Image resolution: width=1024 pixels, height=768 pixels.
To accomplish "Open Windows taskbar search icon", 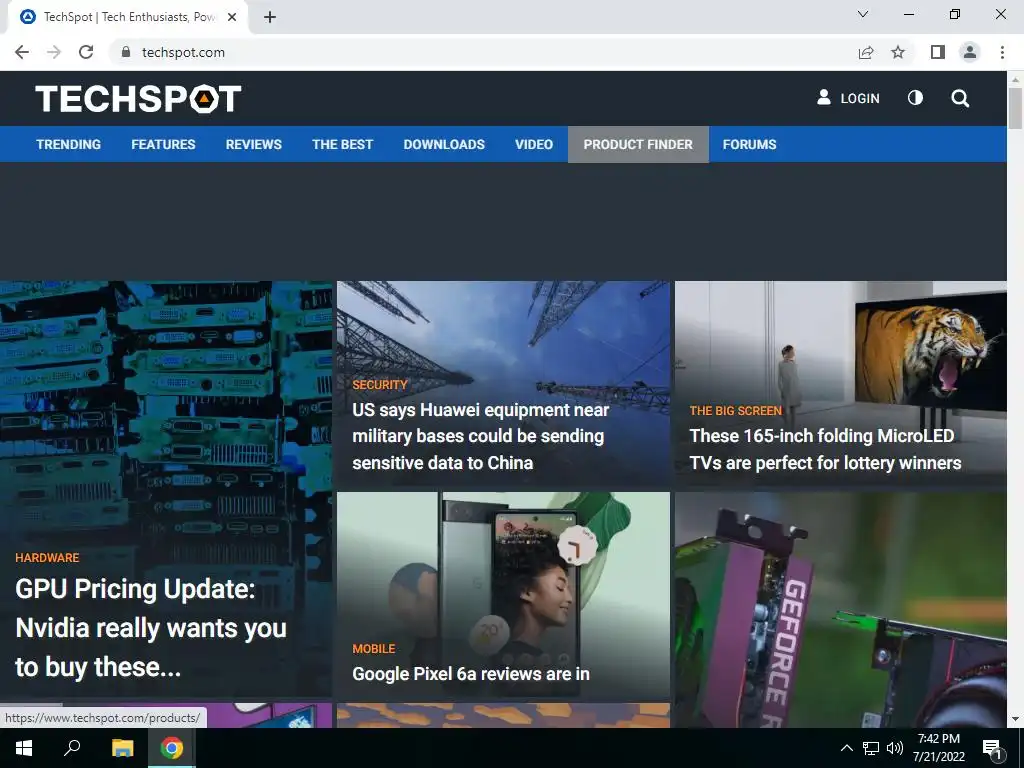I will tap(72, 748).
